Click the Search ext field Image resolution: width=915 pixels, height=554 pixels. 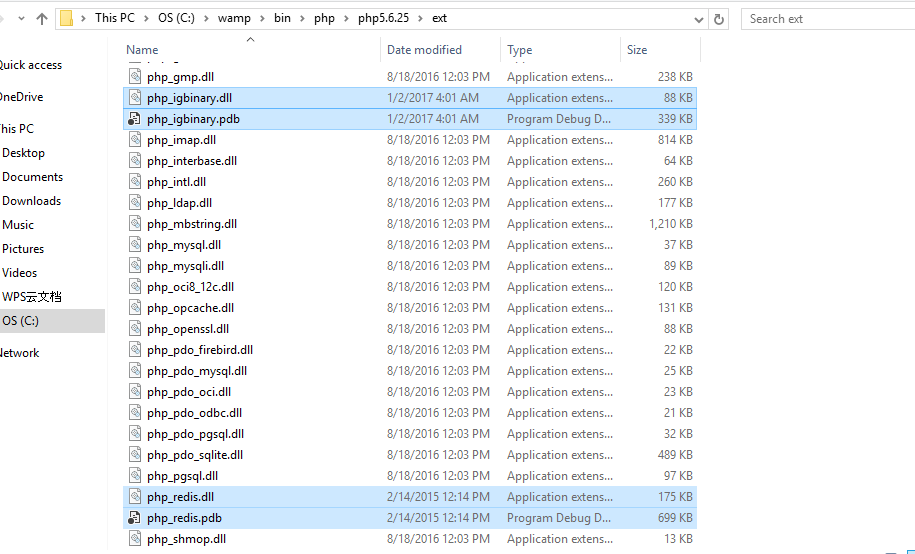[x=827, y=19]
